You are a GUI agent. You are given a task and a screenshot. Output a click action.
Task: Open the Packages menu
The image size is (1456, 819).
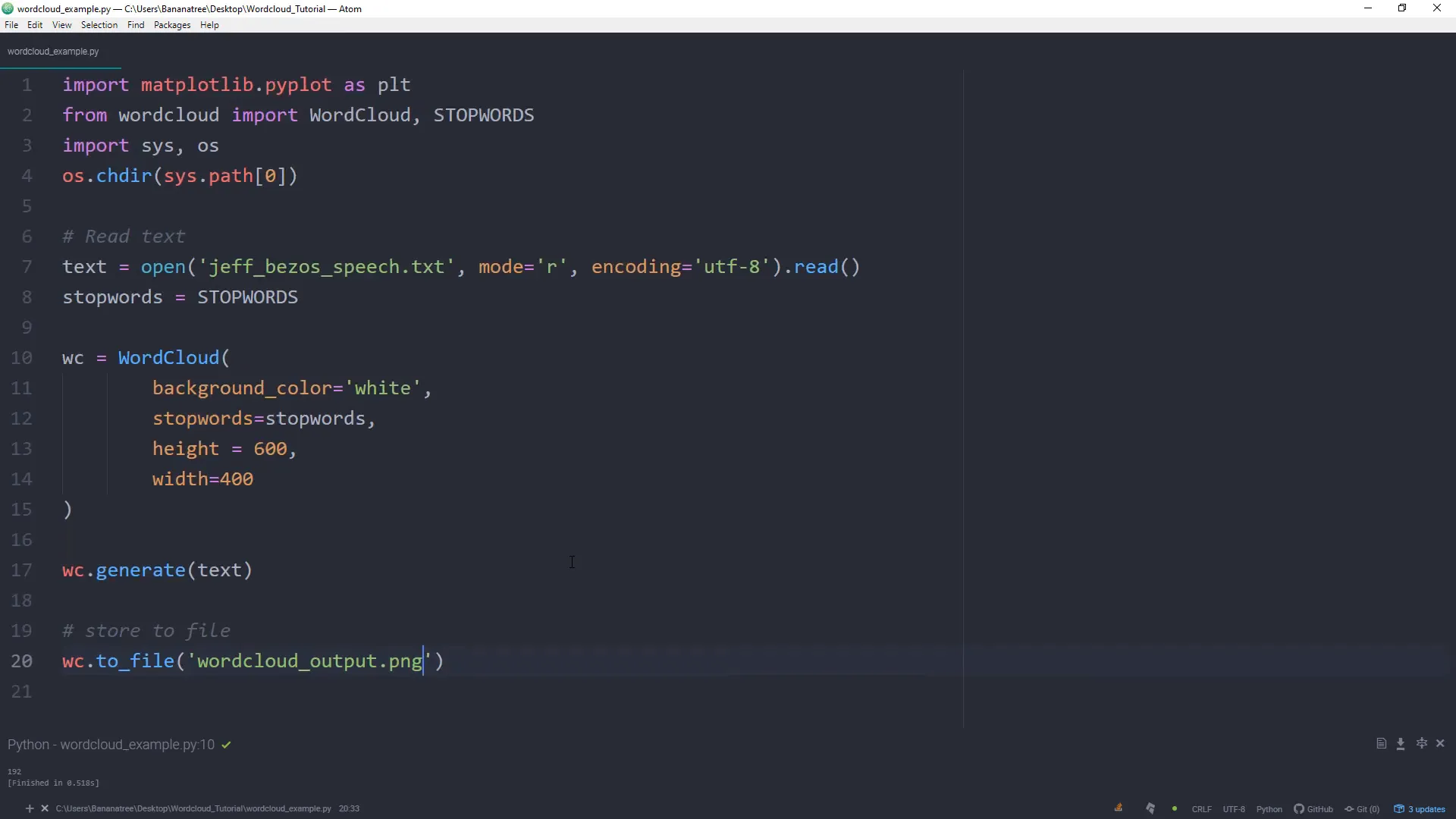172,25
